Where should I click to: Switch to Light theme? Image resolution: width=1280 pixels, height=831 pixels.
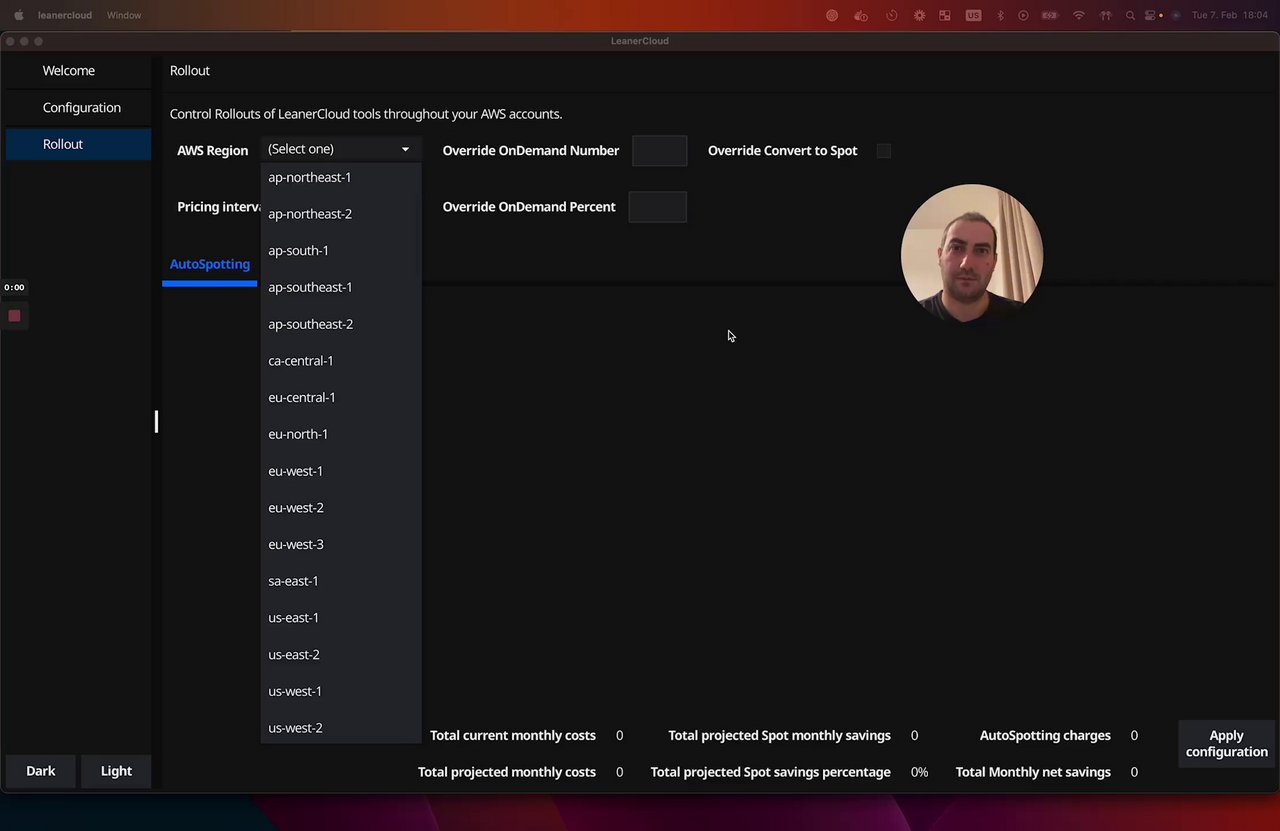pos(116,771)
